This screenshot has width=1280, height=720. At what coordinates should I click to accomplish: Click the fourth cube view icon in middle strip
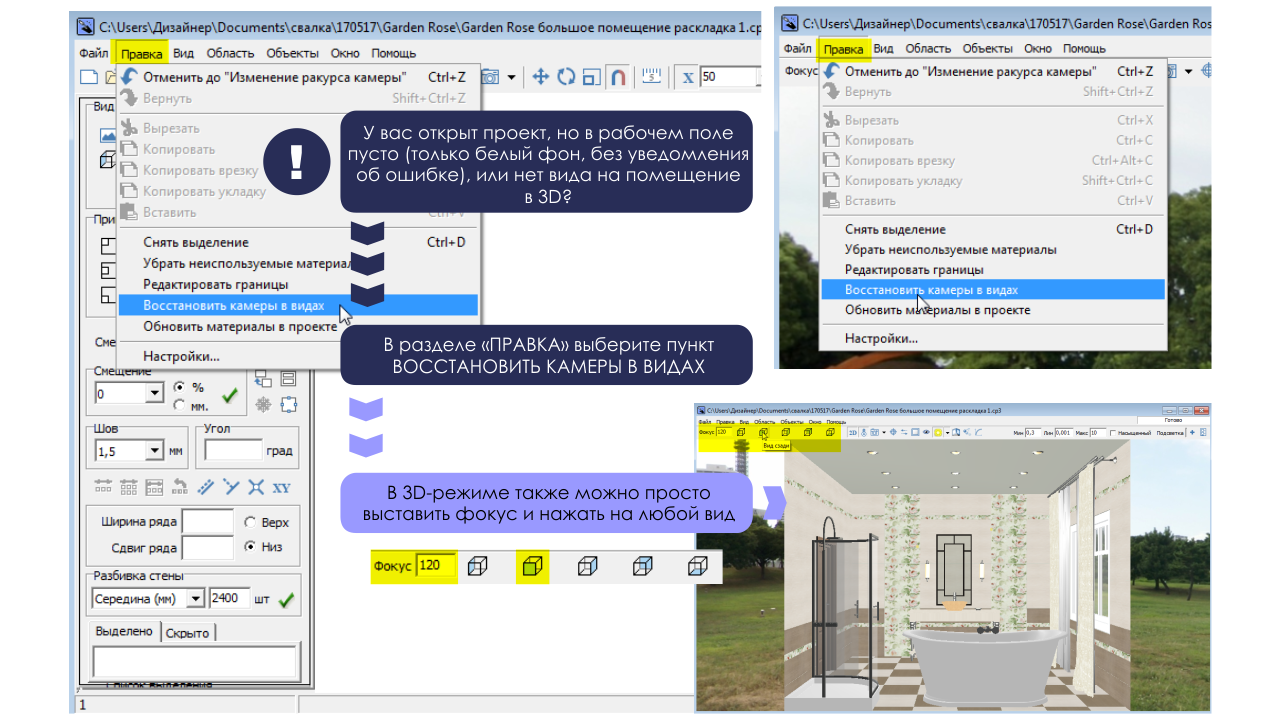point(642,567)
